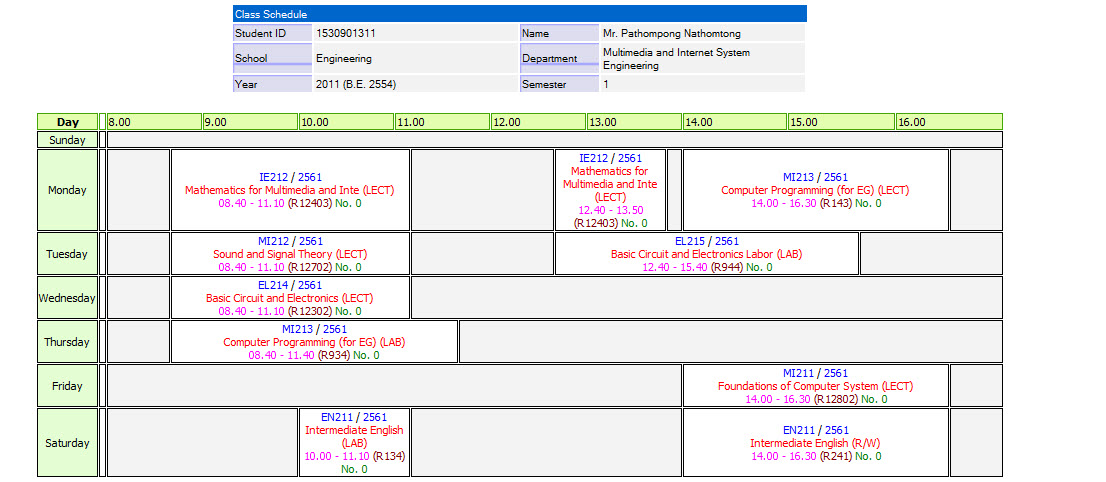Click the 12.40 - 15.40 time on Tuesday
1106x482 pixels.
(x=675, y=267)
